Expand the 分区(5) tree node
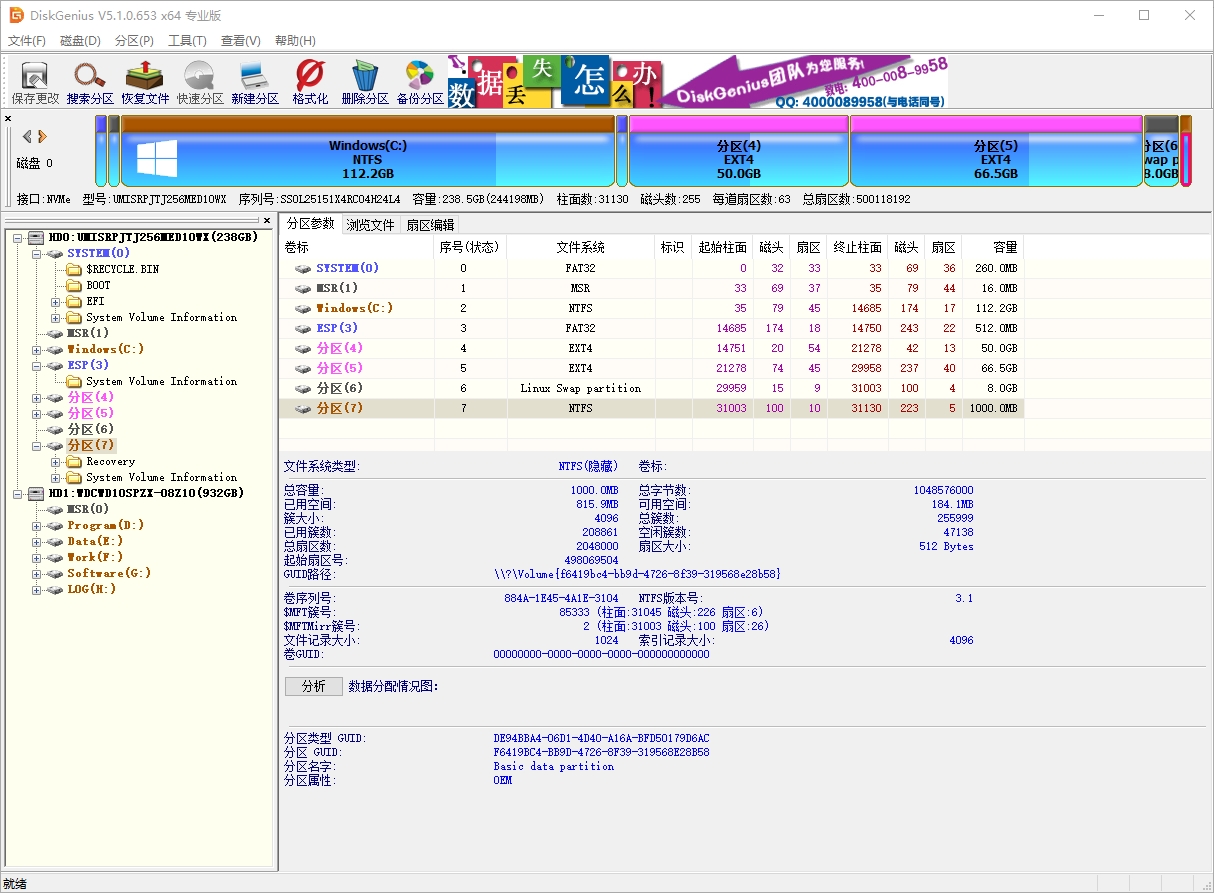The height and width of the screenshot is (893, 1214). point(37,413)
